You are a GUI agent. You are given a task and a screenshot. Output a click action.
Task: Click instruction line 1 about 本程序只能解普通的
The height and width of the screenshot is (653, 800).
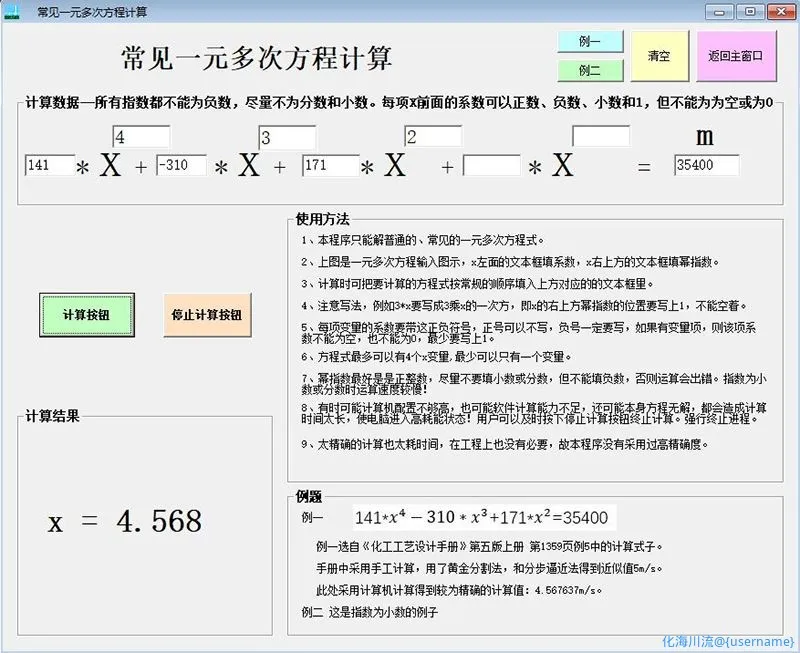423,240
